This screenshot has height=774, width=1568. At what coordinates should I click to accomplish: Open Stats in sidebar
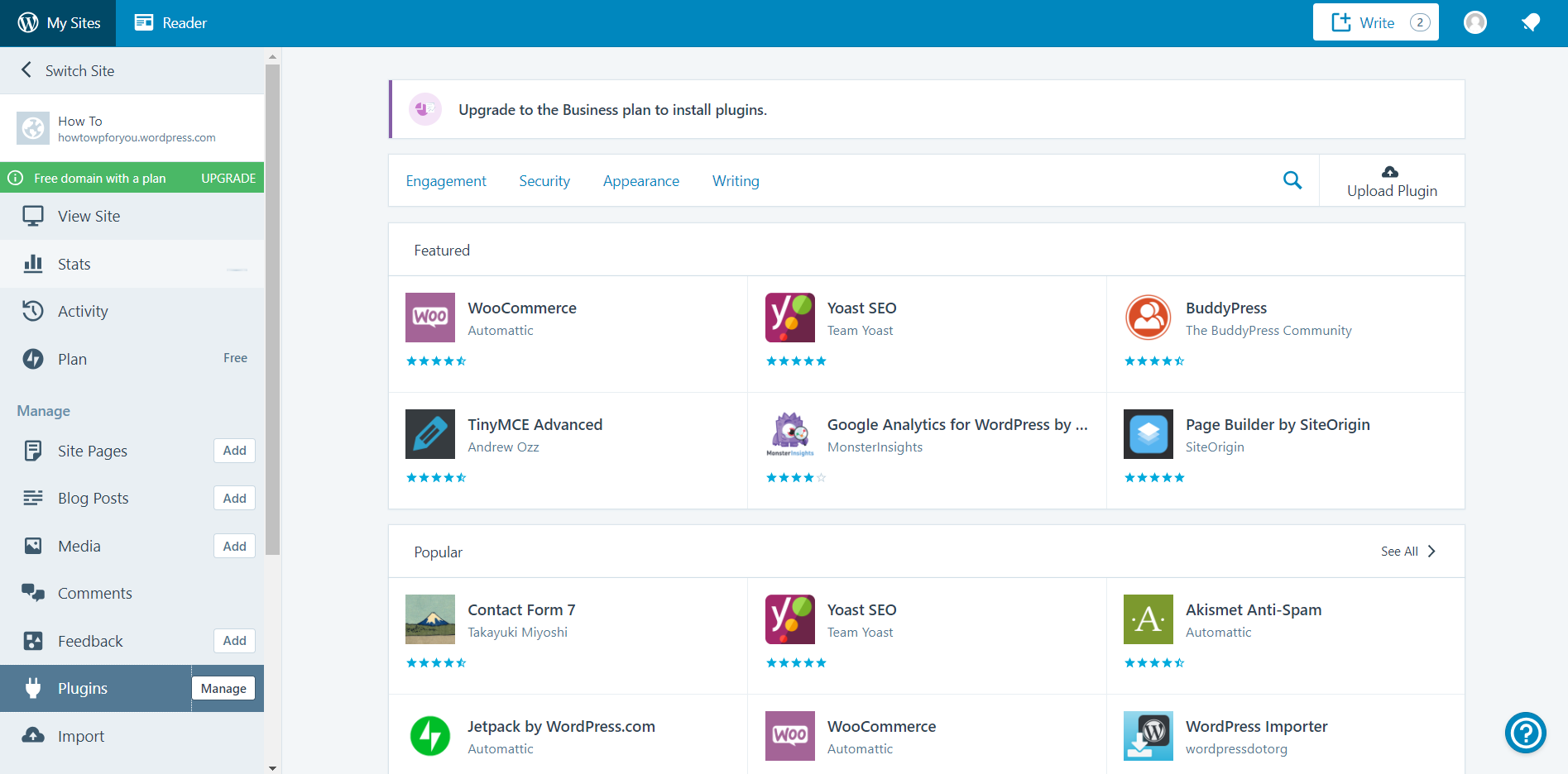click(132, 264)
